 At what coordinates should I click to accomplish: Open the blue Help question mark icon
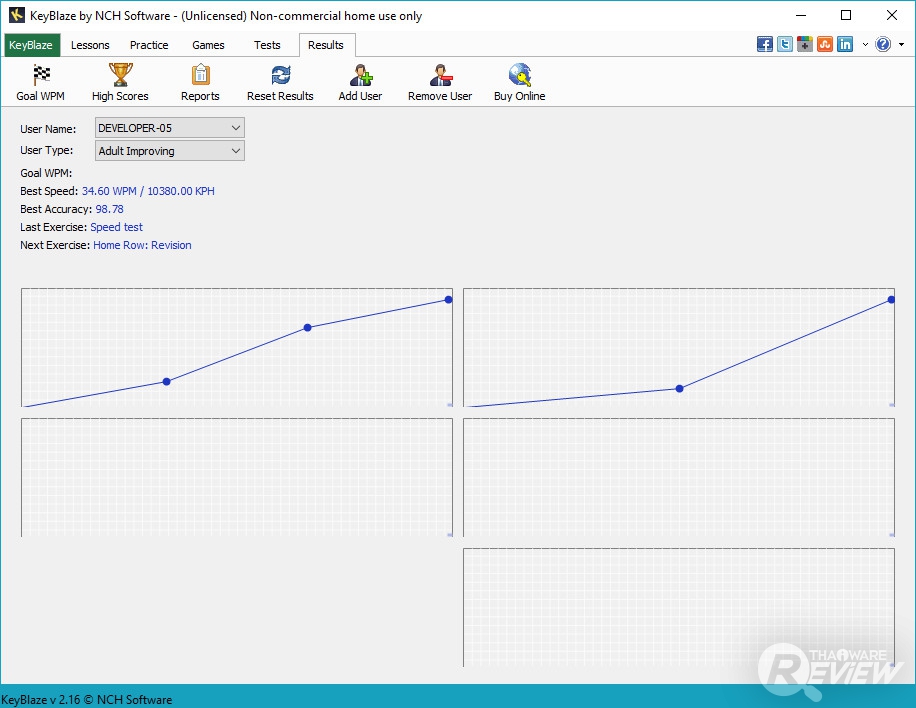[x=883, y=44]
